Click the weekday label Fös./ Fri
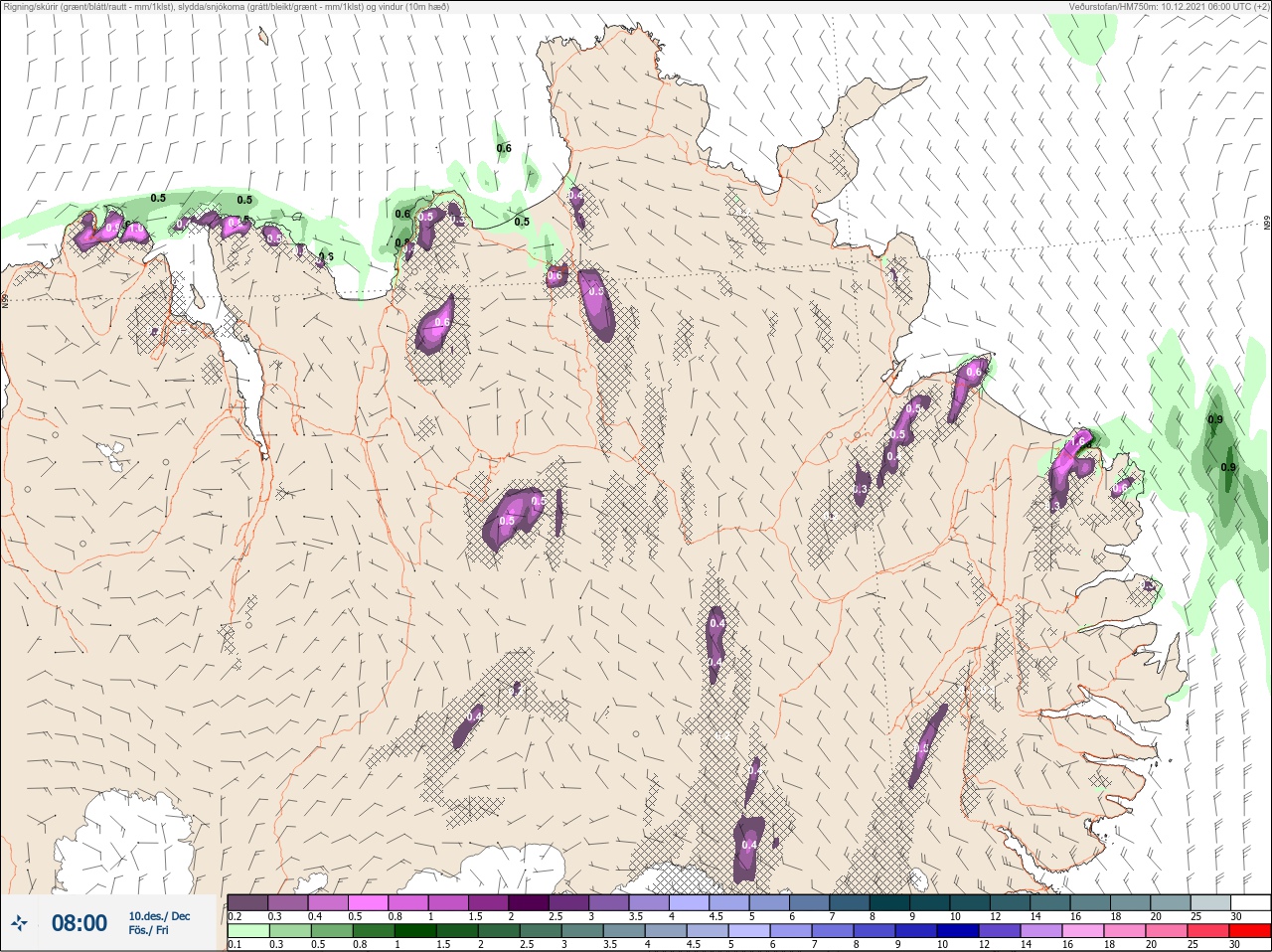The image size is (1272, 952). pos(148,931)
